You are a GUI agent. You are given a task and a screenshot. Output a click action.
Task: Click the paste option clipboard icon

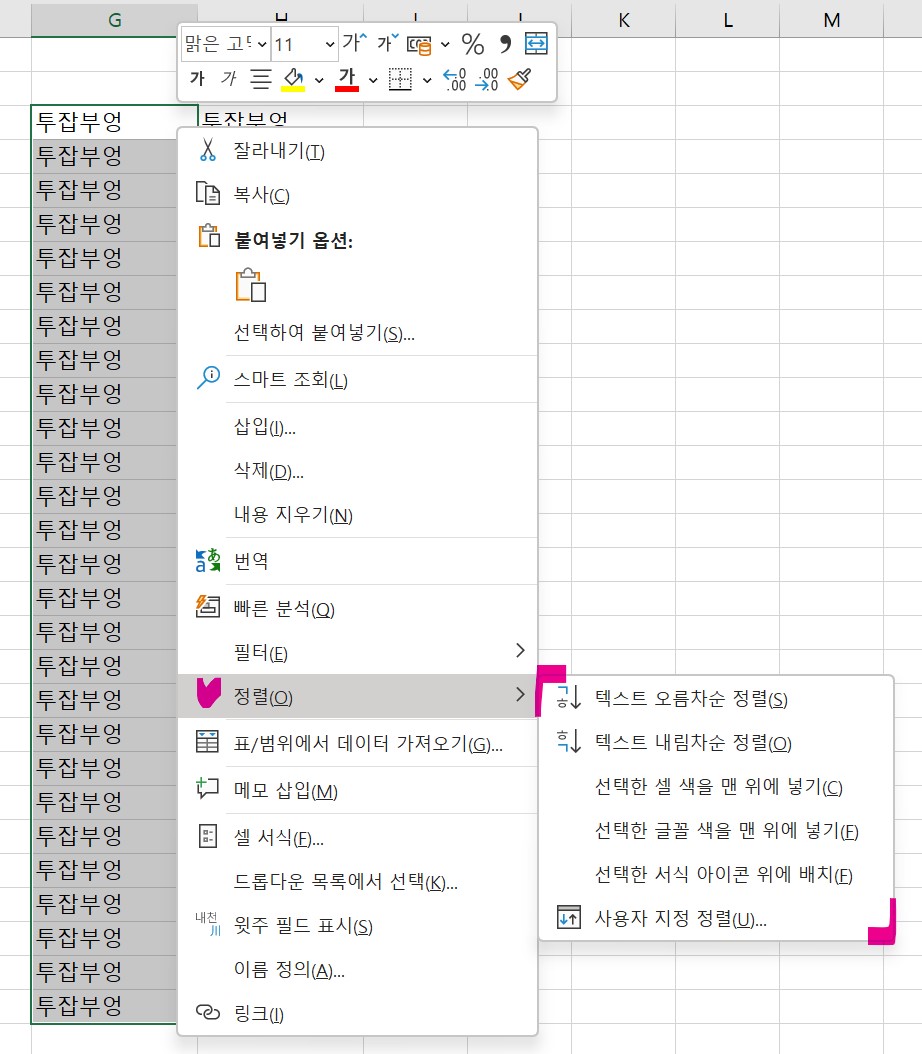(x=251, y=285)
